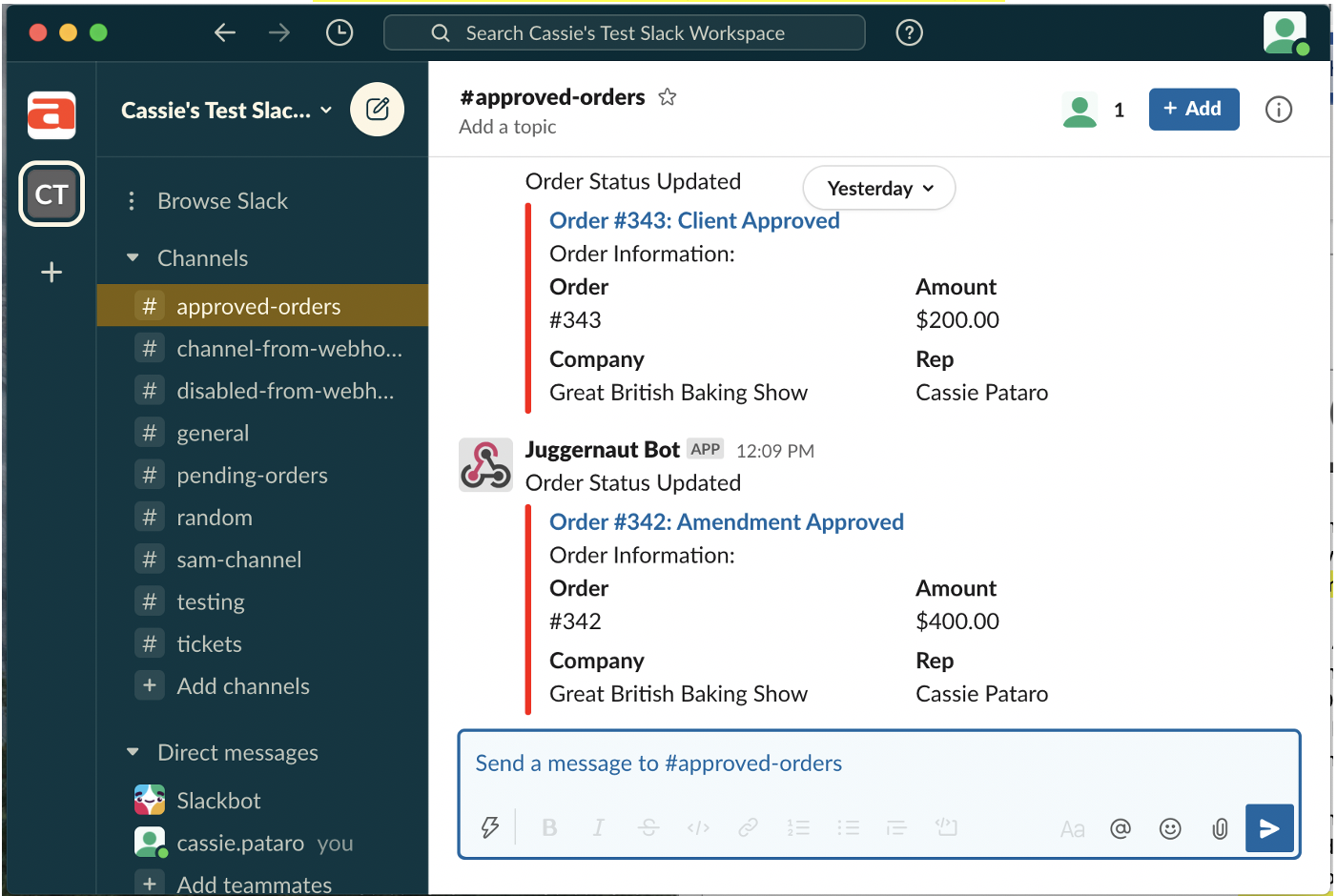Toggle italic formatting in composer

[599, 827]
